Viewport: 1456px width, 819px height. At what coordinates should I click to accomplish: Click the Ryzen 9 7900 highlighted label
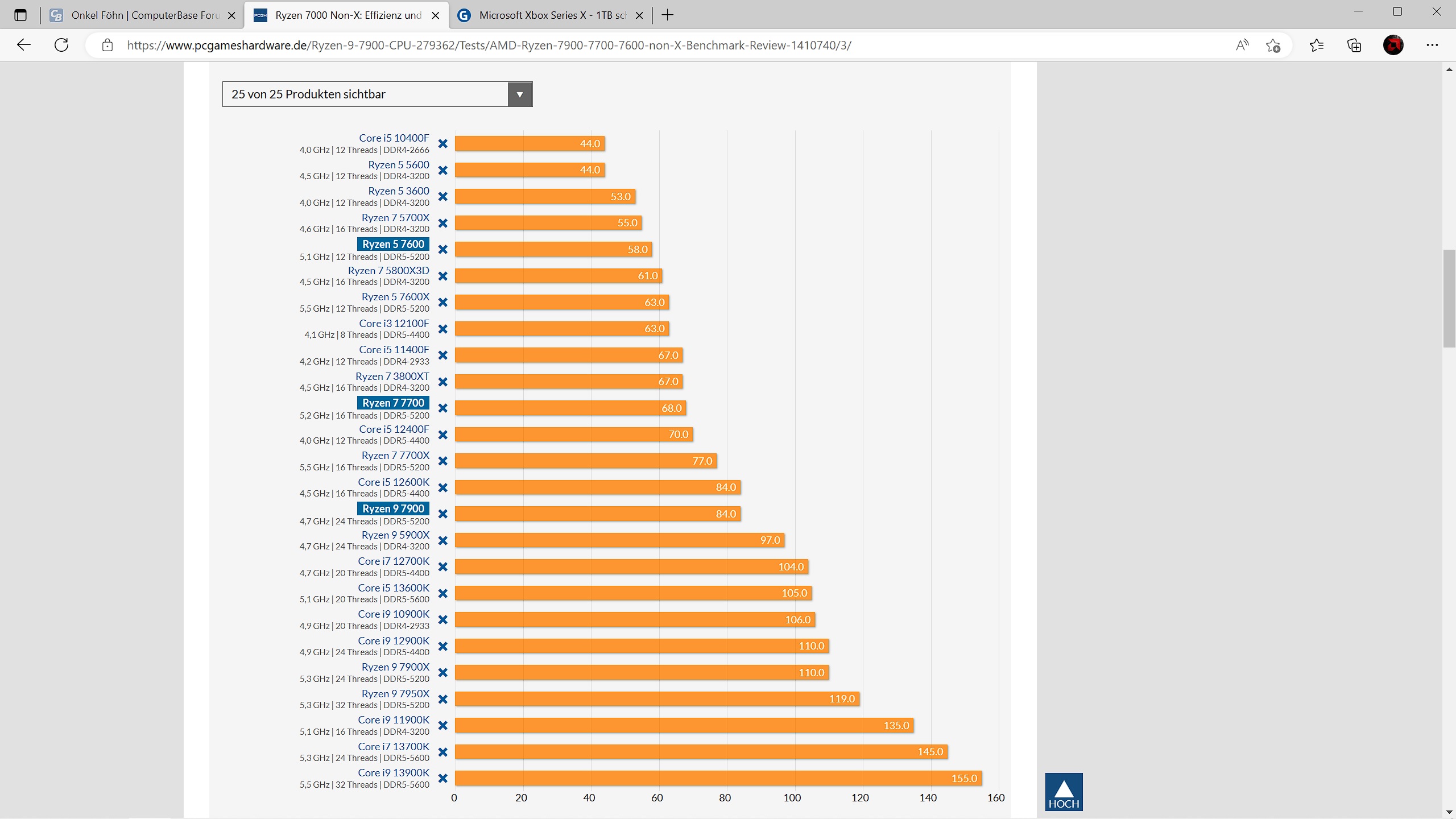tap(393, 508)
